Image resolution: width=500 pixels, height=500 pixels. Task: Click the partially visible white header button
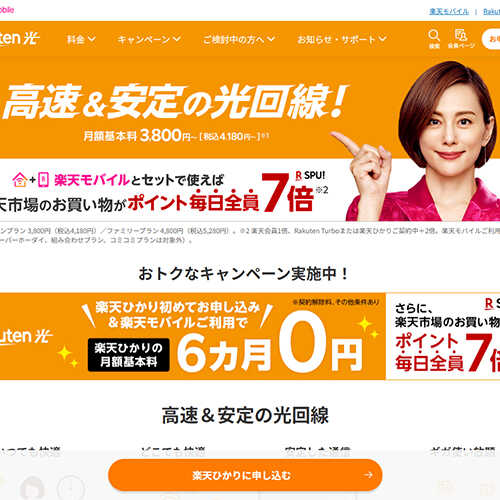tap(491, 39)
